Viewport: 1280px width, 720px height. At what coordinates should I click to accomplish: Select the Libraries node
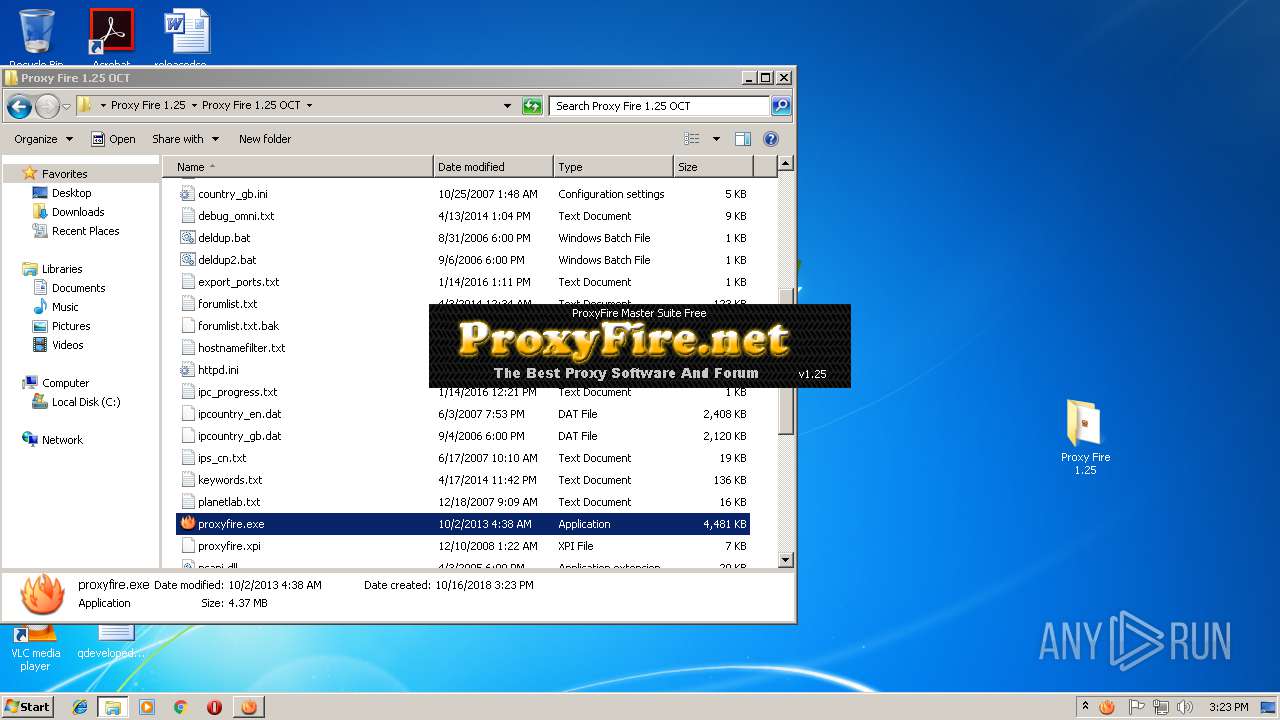(62, 269)
